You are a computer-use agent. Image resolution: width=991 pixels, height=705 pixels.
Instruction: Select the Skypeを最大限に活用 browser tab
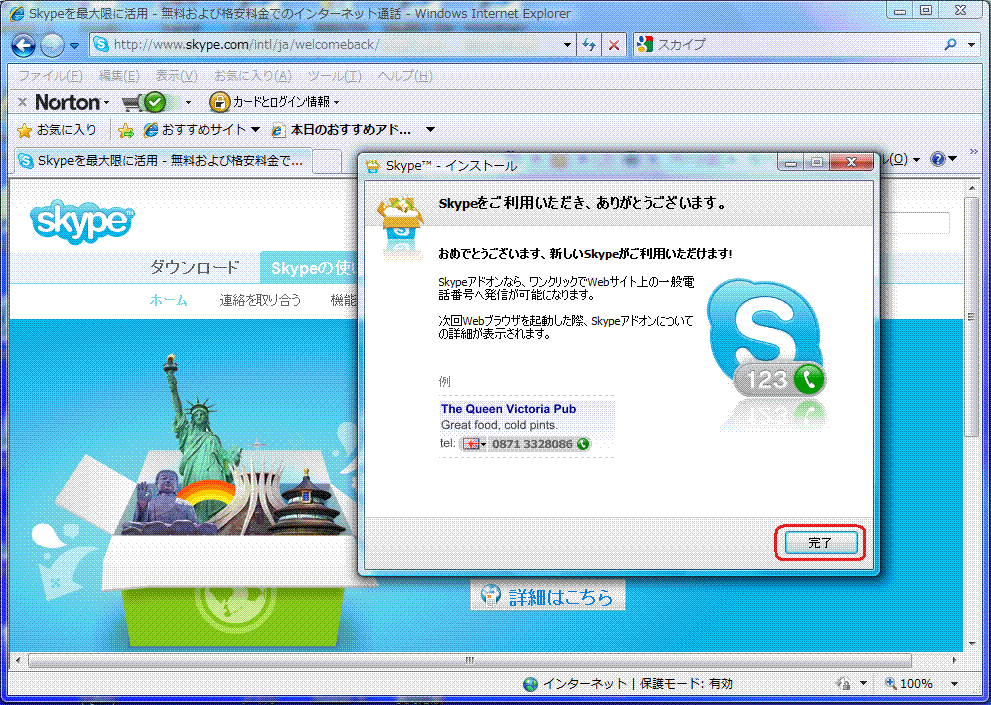coord(162,161)
